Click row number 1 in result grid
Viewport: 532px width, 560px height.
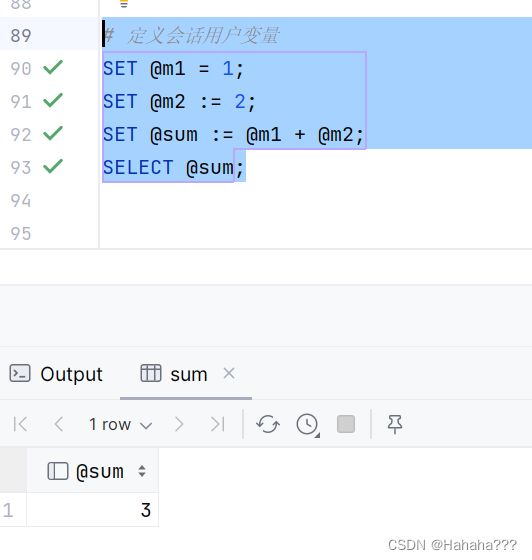(x=9, y=510)
